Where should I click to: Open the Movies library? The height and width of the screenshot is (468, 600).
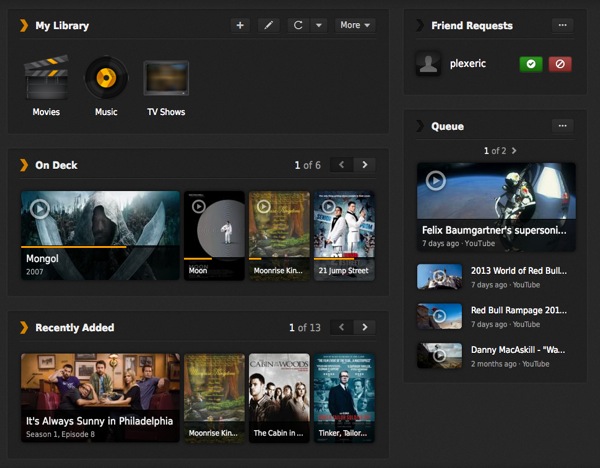(x=46, y=80)
